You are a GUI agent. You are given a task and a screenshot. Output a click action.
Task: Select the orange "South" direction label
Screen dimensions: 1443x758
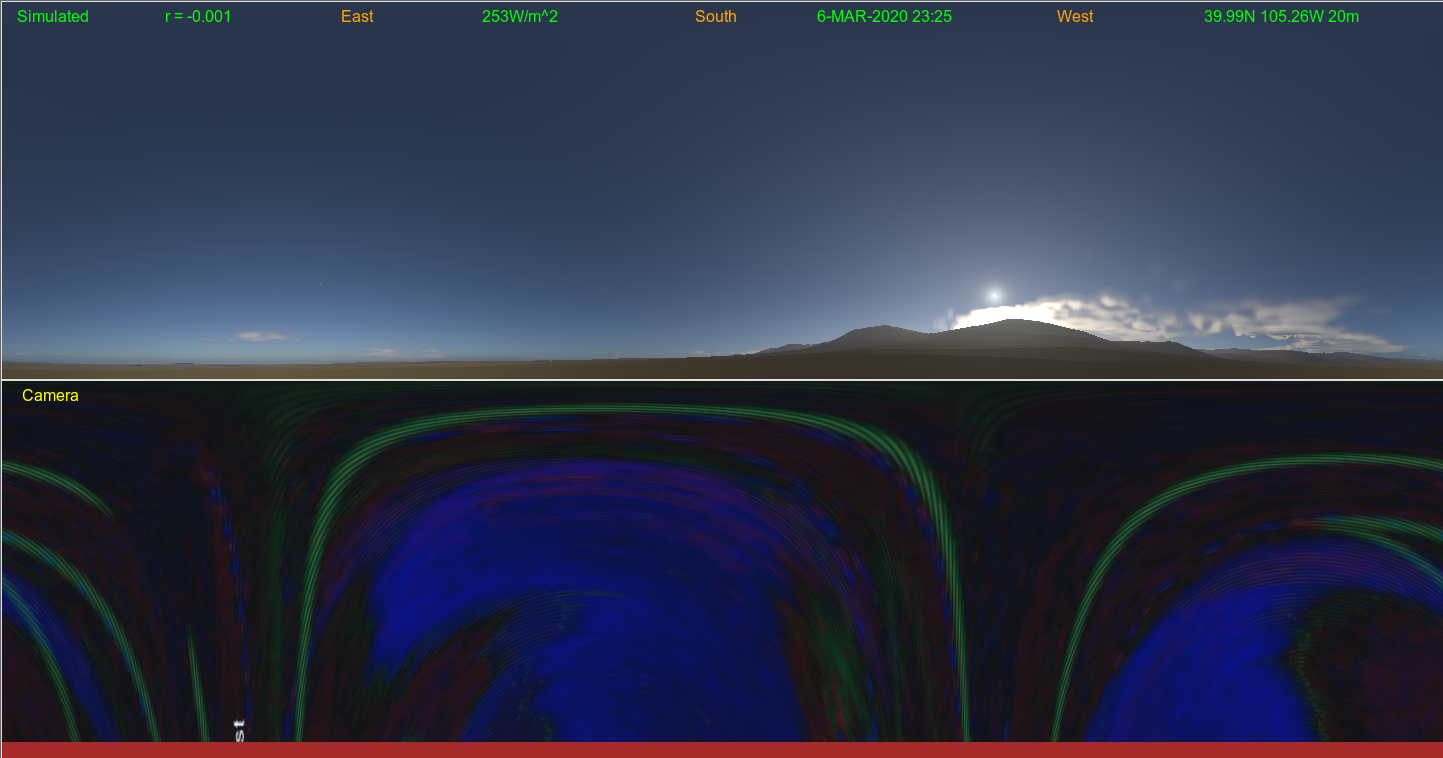pos(716,17)
